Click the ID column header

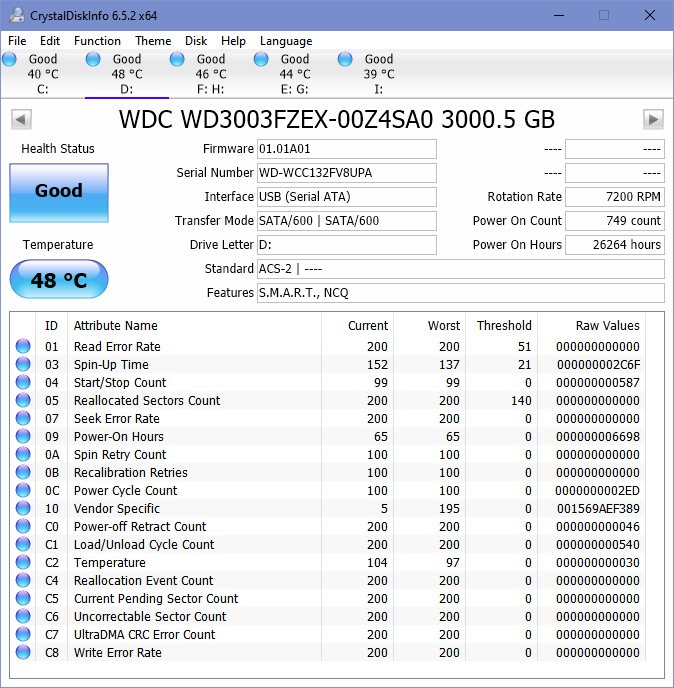coord(51,326)
